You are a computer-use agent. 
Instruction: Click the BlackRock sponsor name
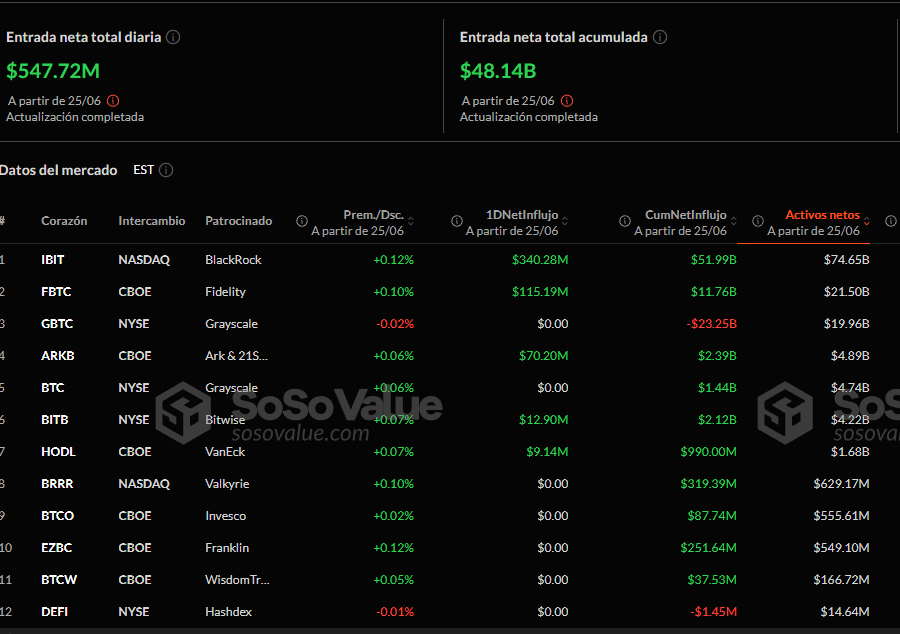(234, 260)
